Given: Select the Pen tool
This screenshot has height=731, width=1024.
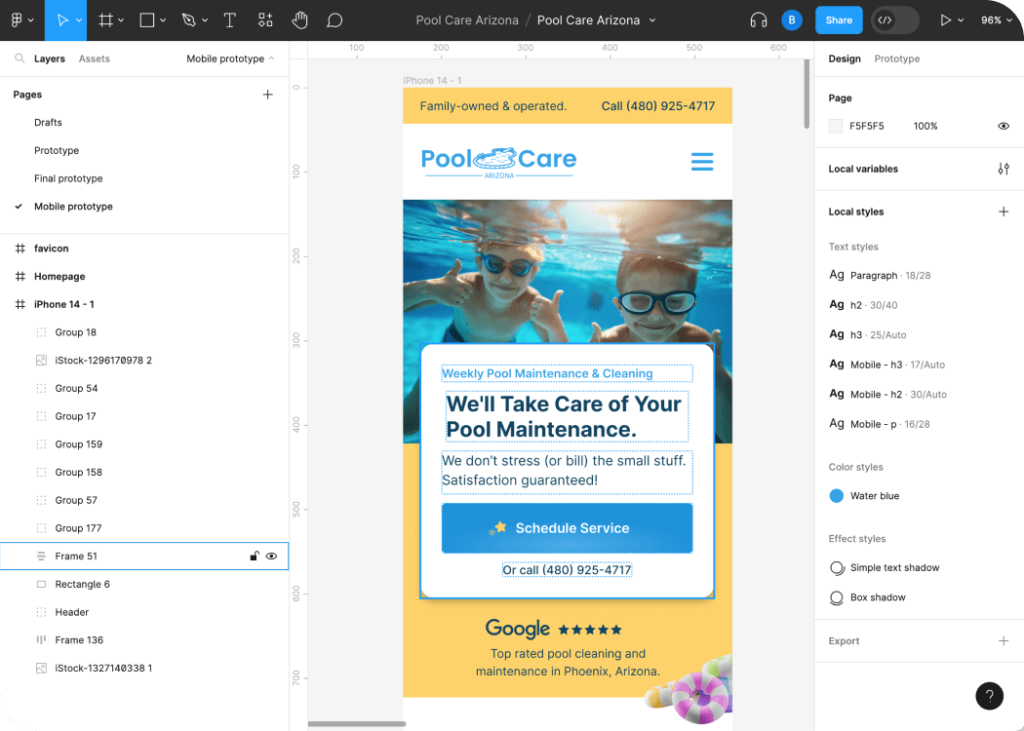Looking at the screenshot, I should point(189,20).
